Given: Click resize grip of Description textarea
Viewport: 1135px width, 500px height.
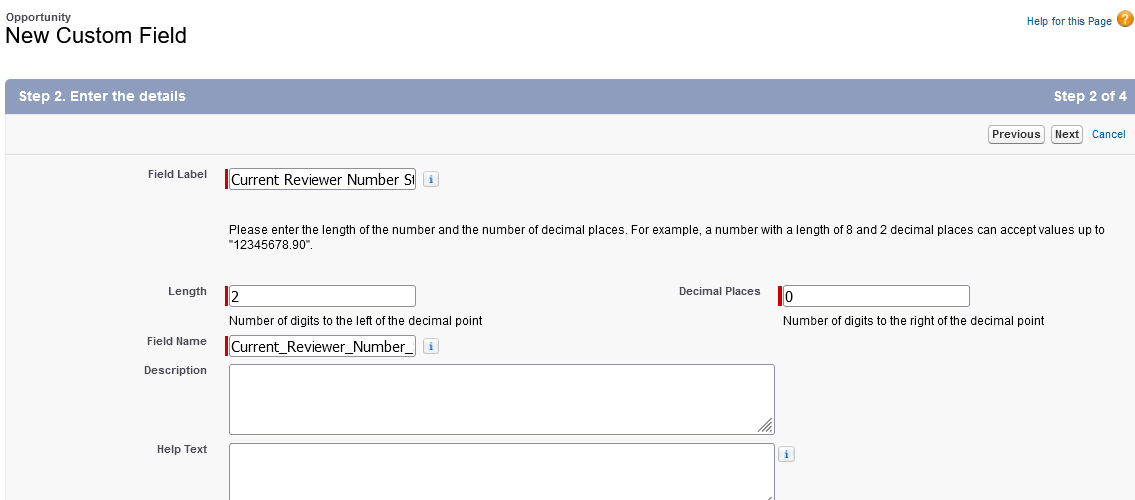Looking at the screenshot, I should pos(765,425).
